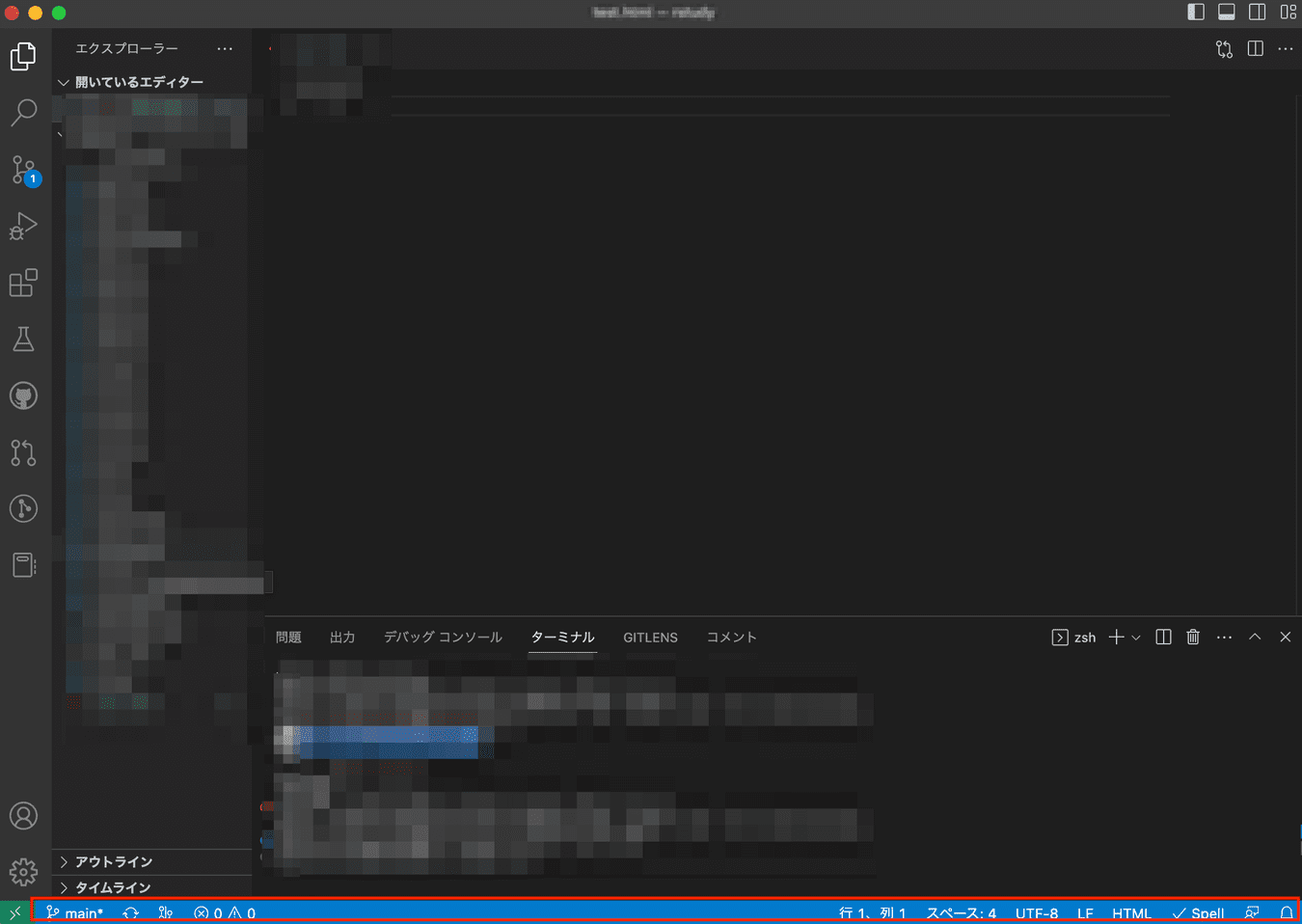Open terminal launch profile dropdown arrow
This screenshot has height=924, width=1302.
pyautogui.click(x=1136, y=637)
